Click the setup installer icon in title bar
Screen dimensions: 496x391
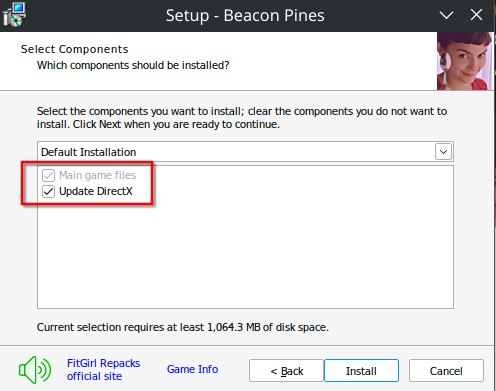click(x=14, y=14)
